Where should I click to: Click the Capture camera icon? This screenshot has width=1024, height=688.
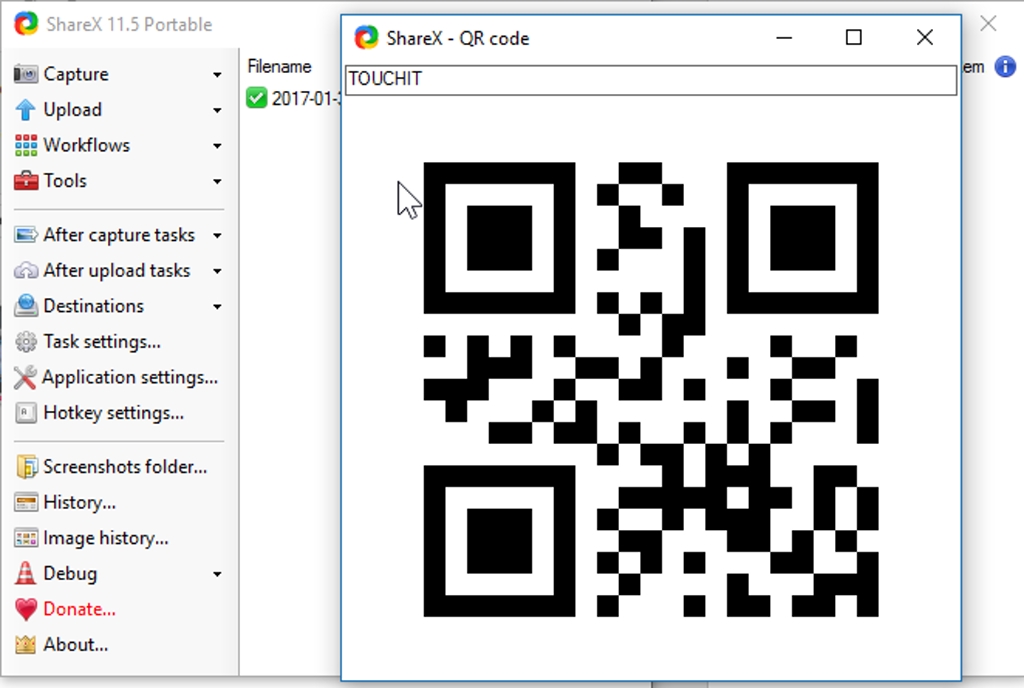[x=26, y=74]
